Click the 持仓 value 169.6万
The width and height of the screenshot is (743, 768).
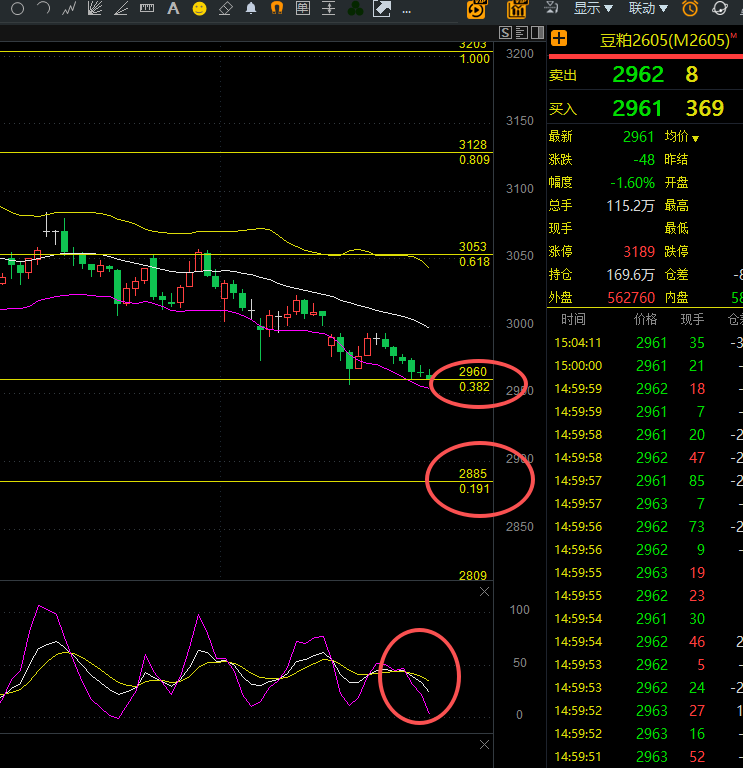630,275
